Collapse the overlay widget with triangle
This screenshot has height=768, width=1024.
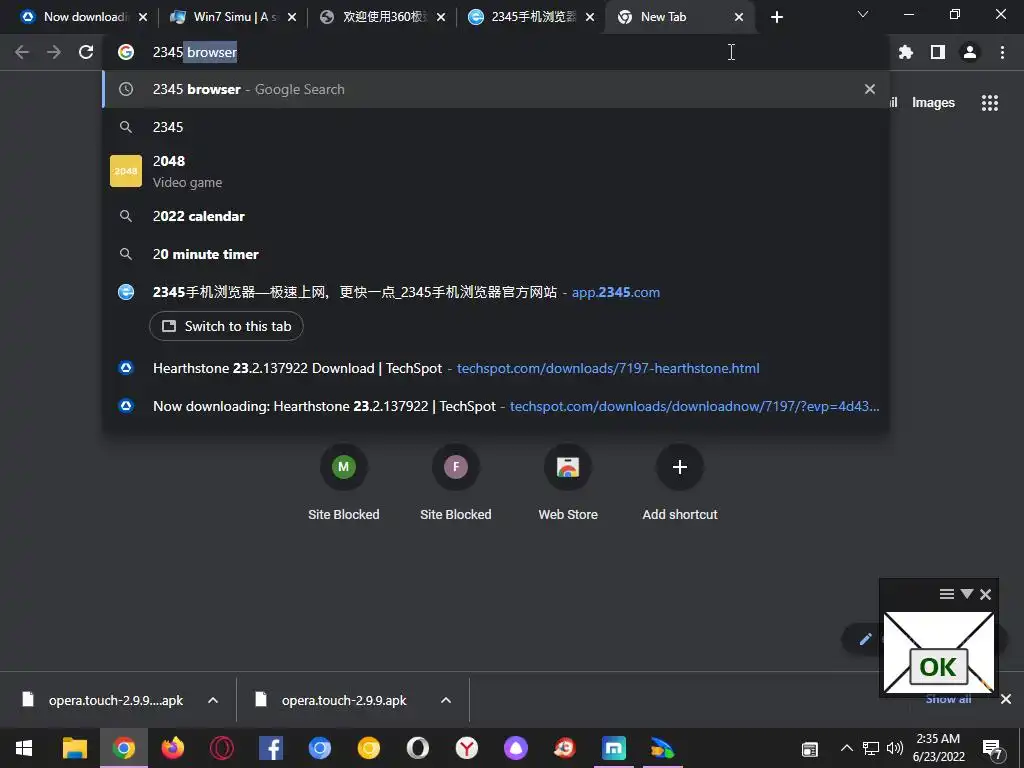[x=967, y=594]
